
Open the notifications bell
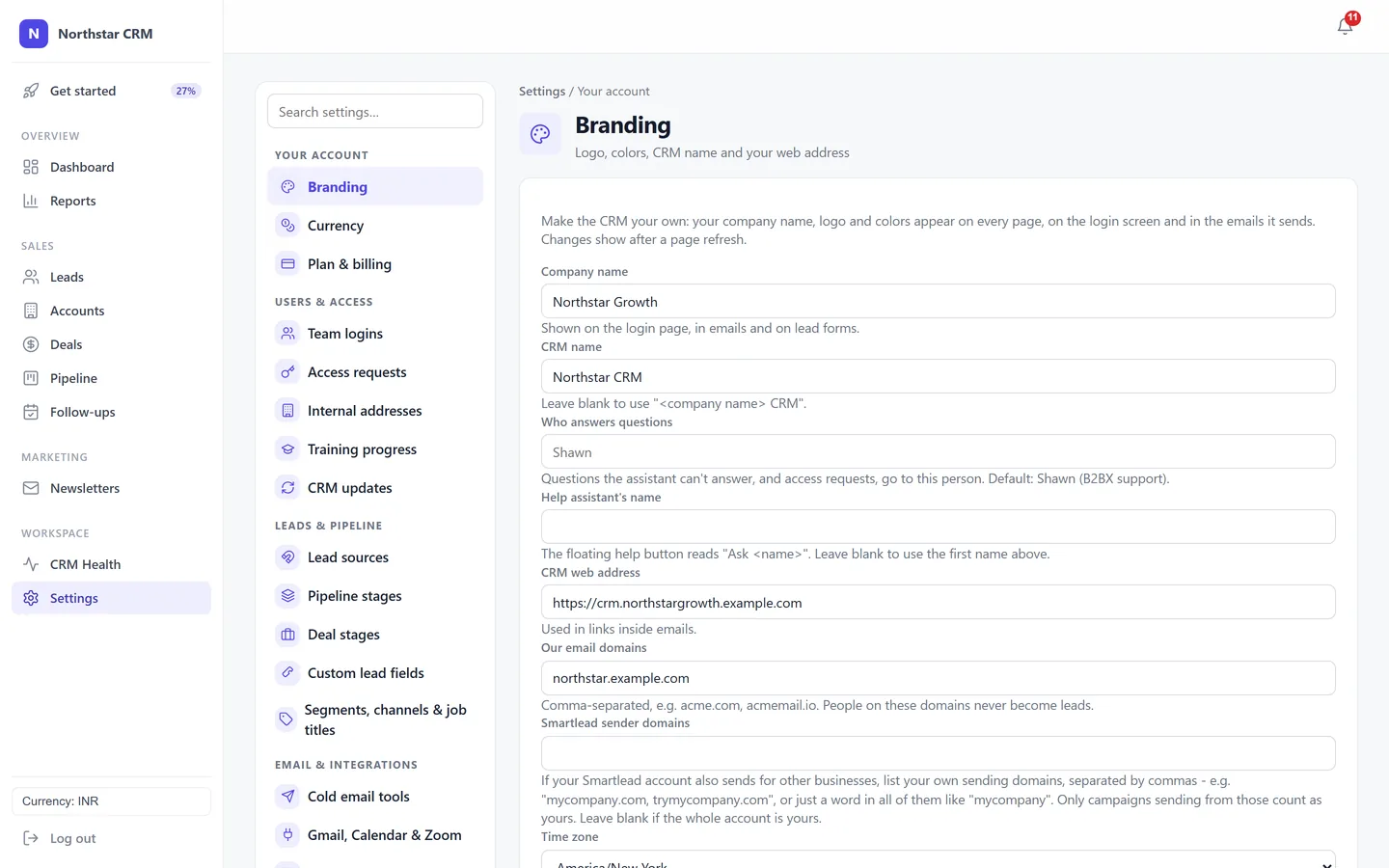click(1346, 26)
